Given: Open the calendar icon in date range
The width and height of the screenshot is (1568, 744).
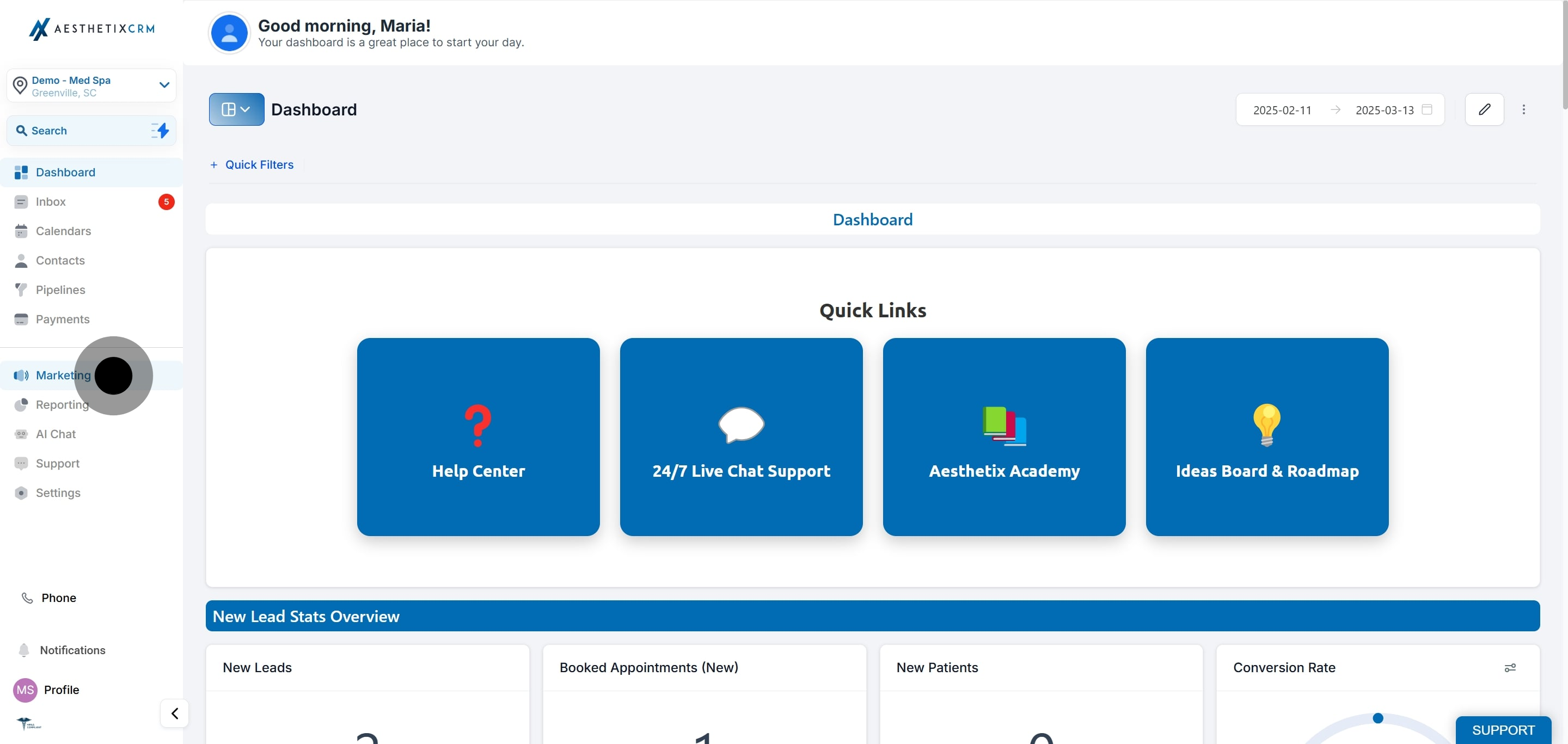Looking at the screenshot, I should pyautogui.click(x=1427, y=109).
